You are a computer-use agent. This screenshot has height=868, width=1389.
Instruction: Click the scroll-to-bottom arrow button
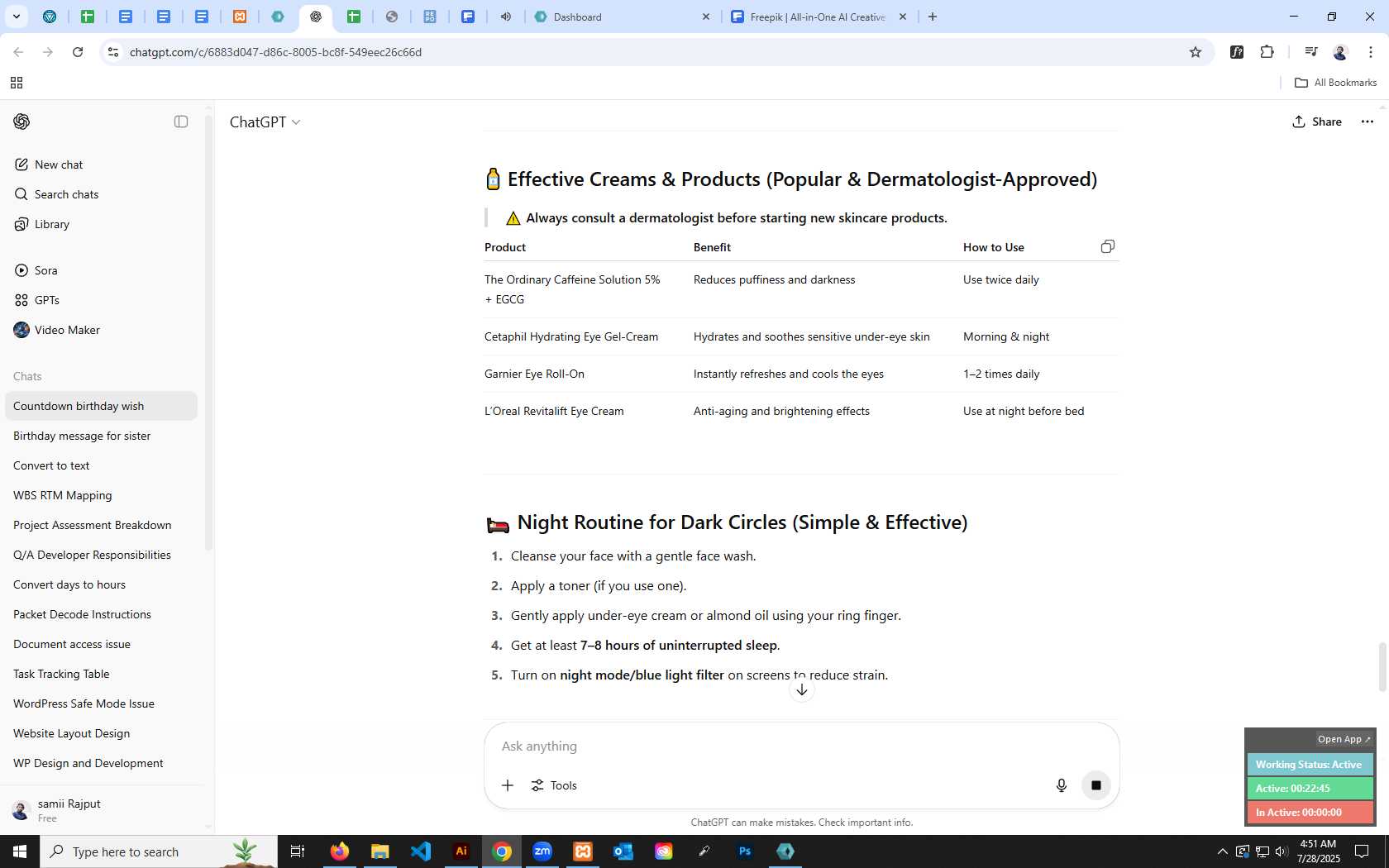click(x=801, y=689)
